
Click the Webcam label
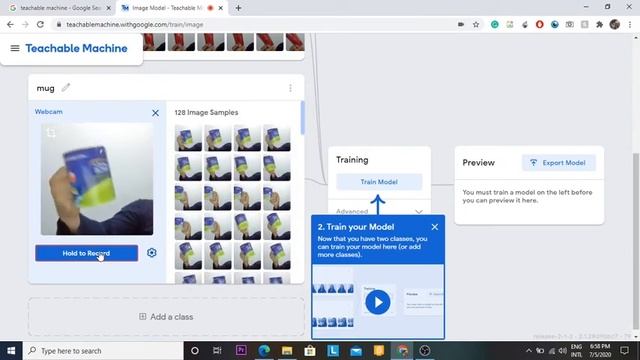49,111
